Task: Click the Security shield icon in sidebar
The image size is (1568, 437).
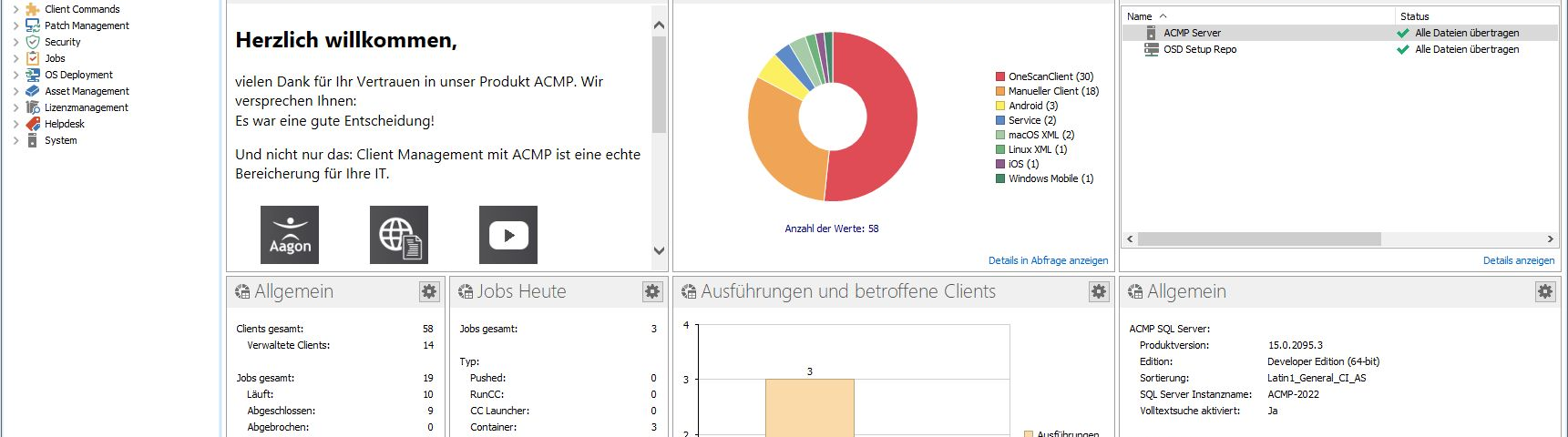Action: (33, 42)
